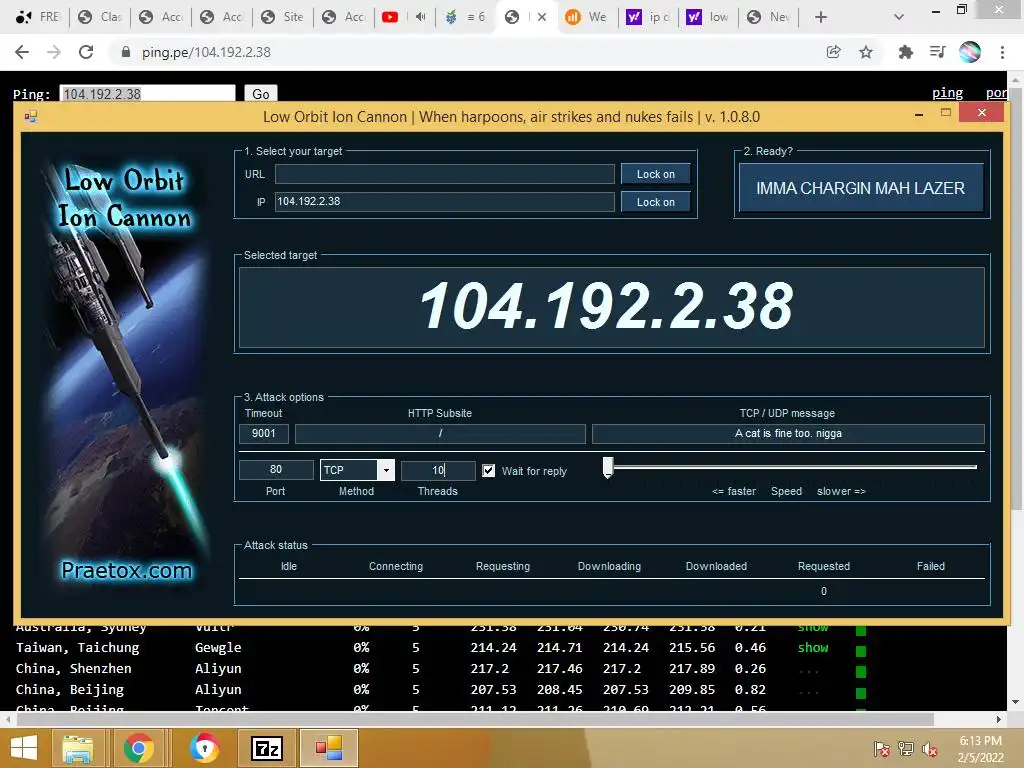Open the Extensions puzzle-piece menu
The width and height of the screenshot is (1024, 768).
905,52
